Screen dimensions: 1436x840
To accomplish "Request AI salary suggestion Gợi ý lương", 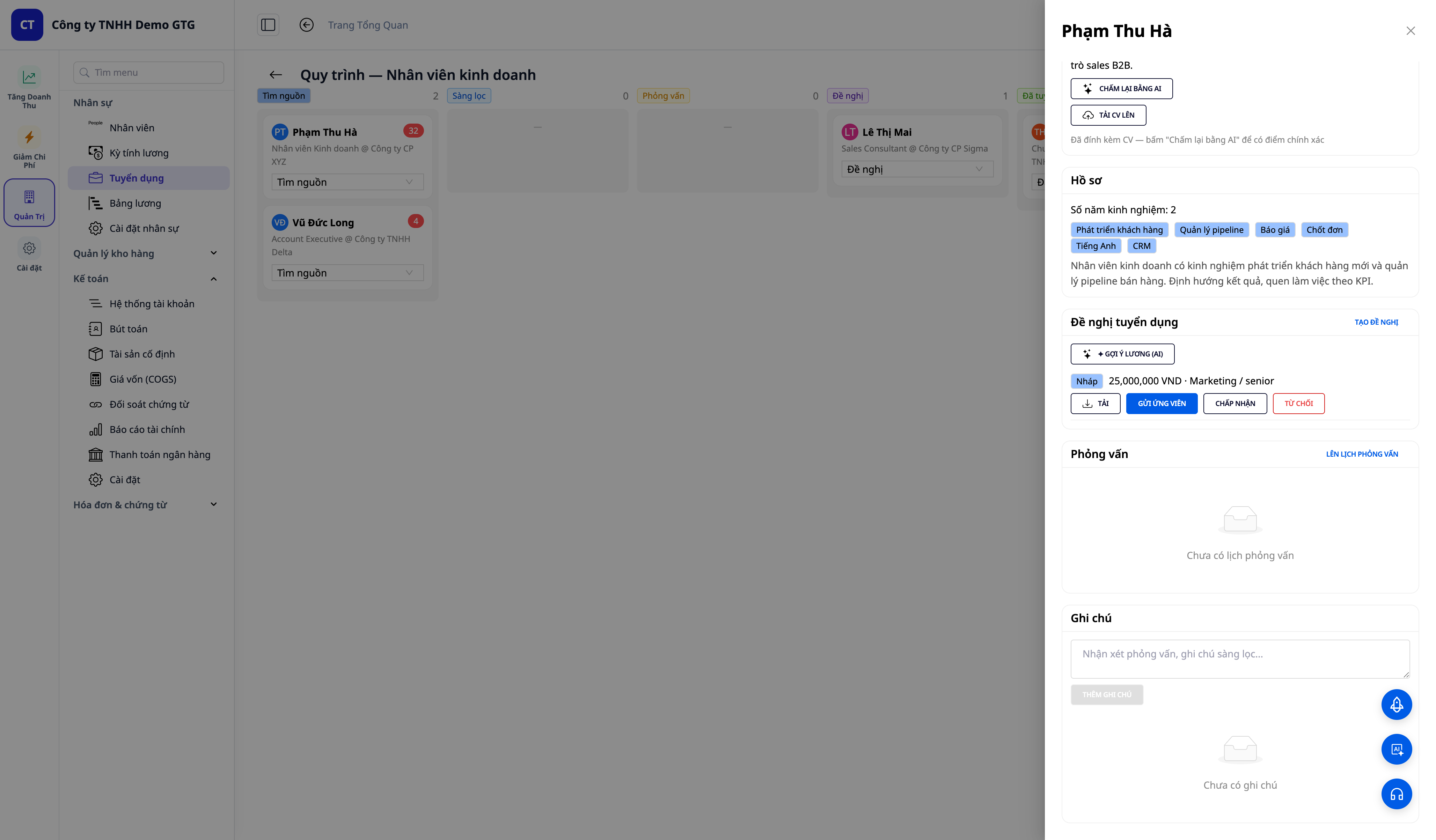I will 1123,354.
